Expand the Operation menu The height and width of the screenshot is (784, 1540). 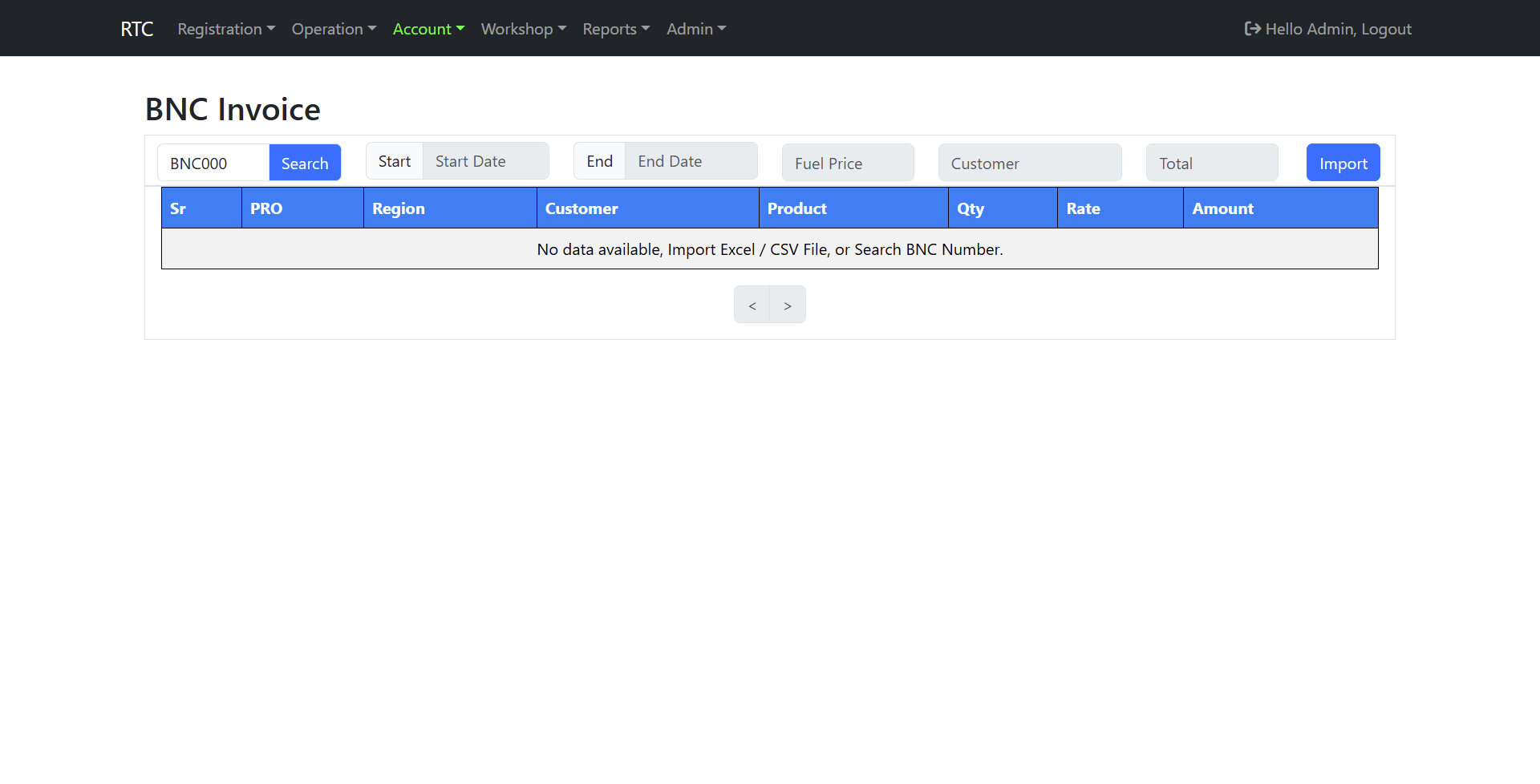click(333, 29)
